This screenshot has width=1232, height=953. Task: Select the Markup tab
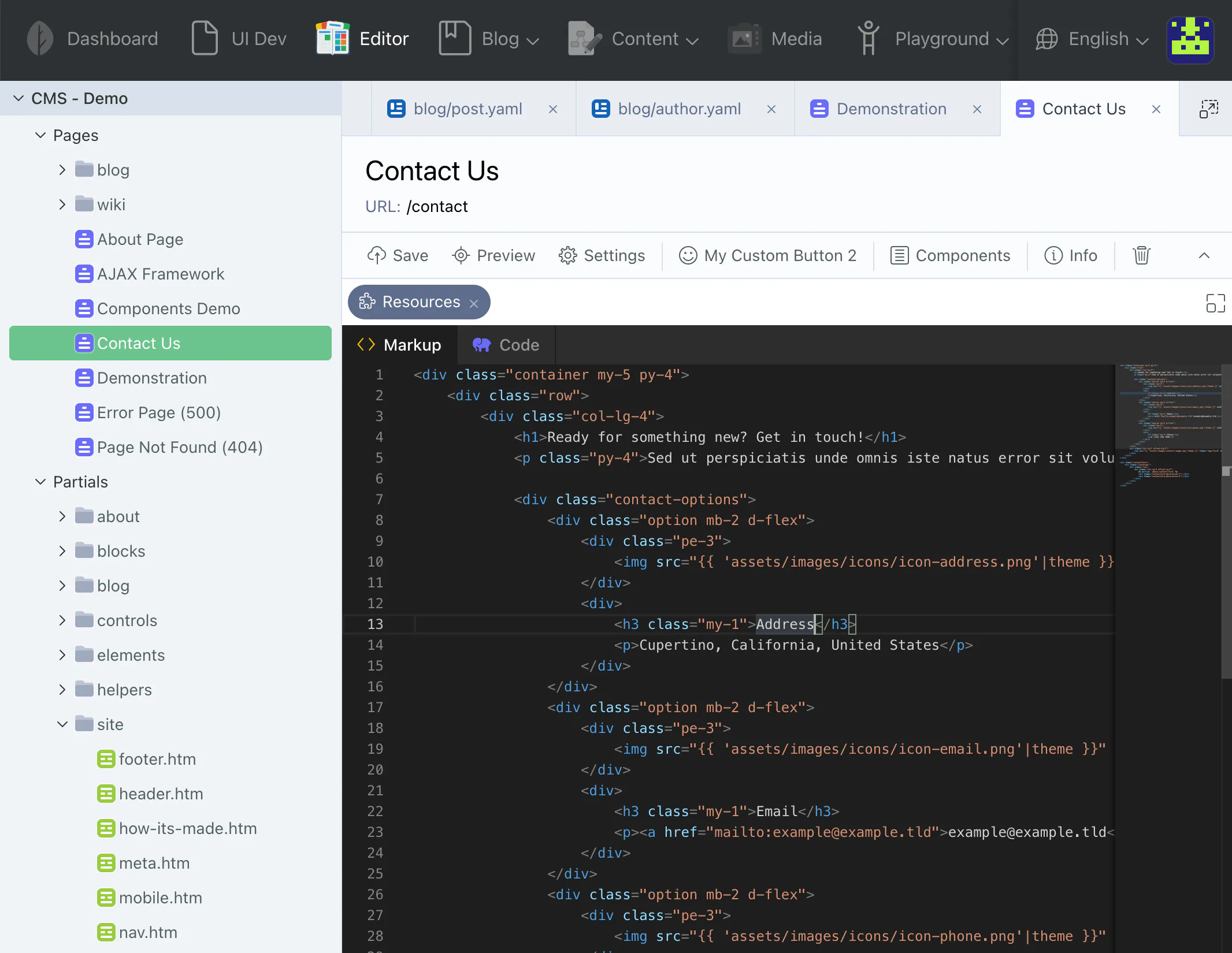[399, 345]
